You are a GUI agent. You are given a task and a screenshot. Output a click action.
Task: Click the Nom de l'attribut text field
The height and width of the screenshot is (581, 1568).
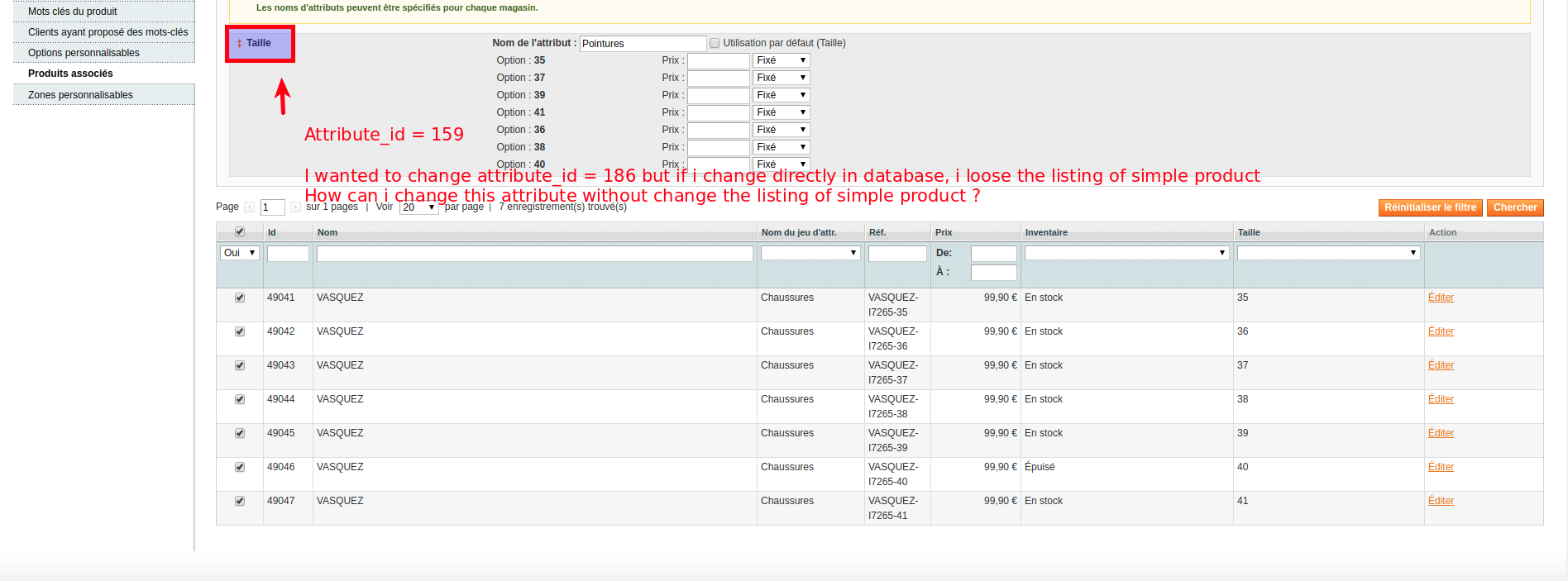tap(643, 44)
